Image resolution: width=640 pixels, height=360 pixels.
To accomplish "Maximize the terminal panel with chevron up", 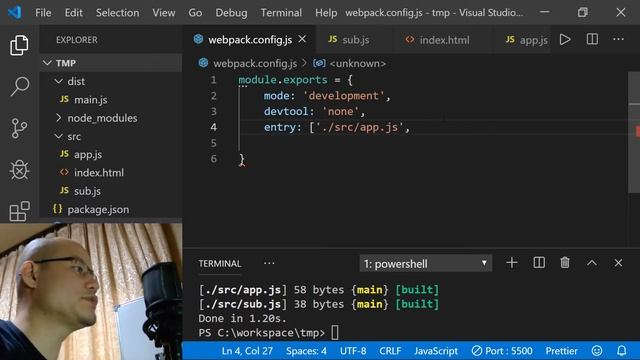I will 592,263.
